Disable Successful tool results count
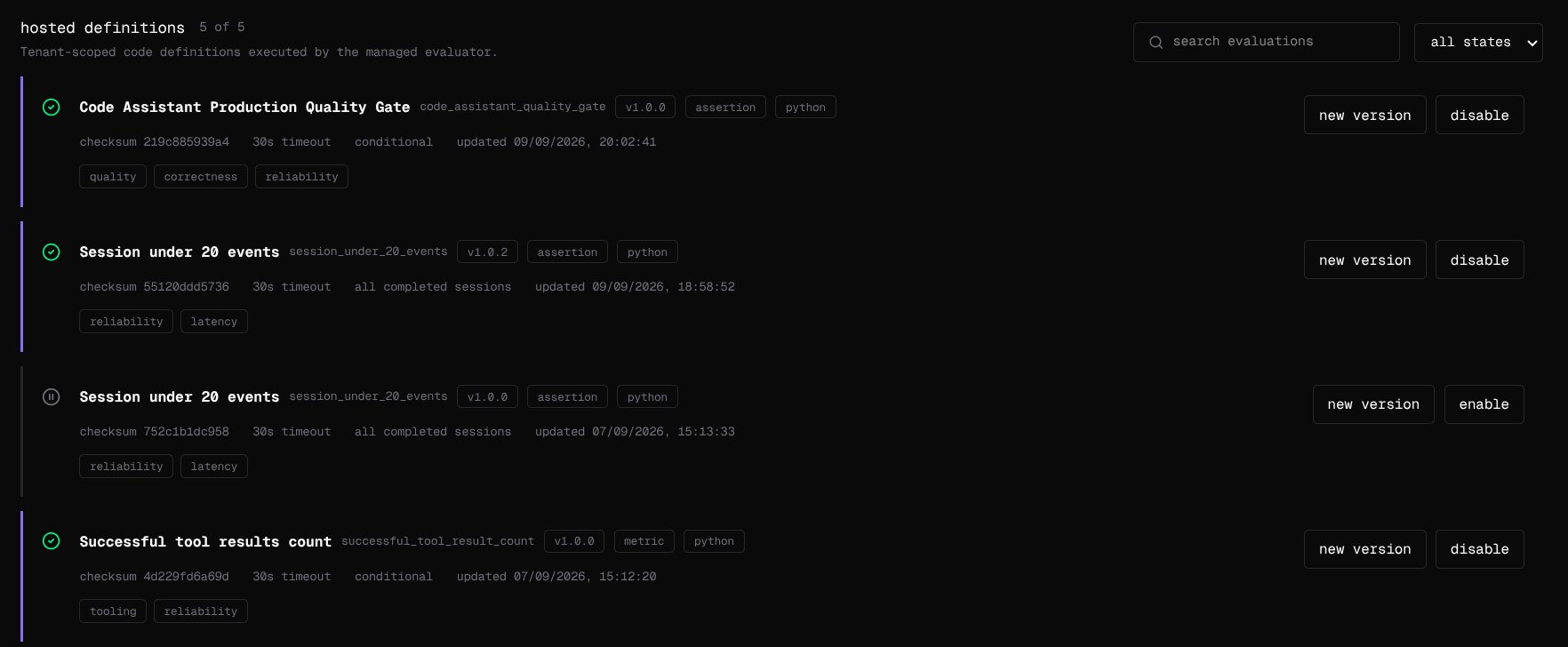This screenshot has height=647, width=1568. coord(1479,549)
